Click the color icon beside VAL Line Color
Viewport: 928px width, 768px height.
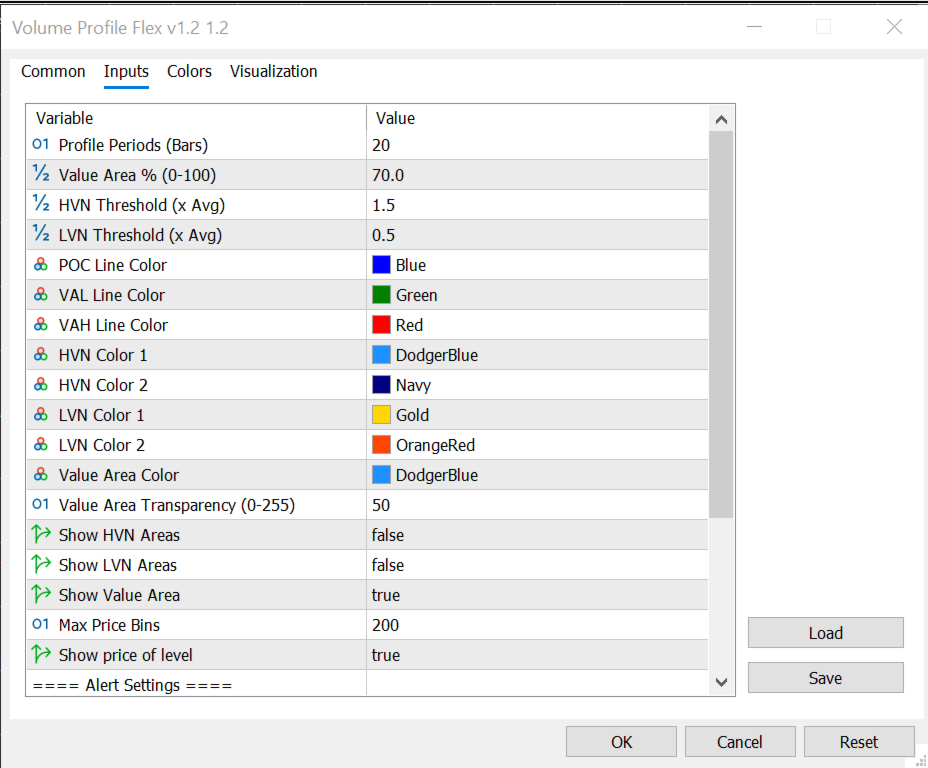(41, 295)
